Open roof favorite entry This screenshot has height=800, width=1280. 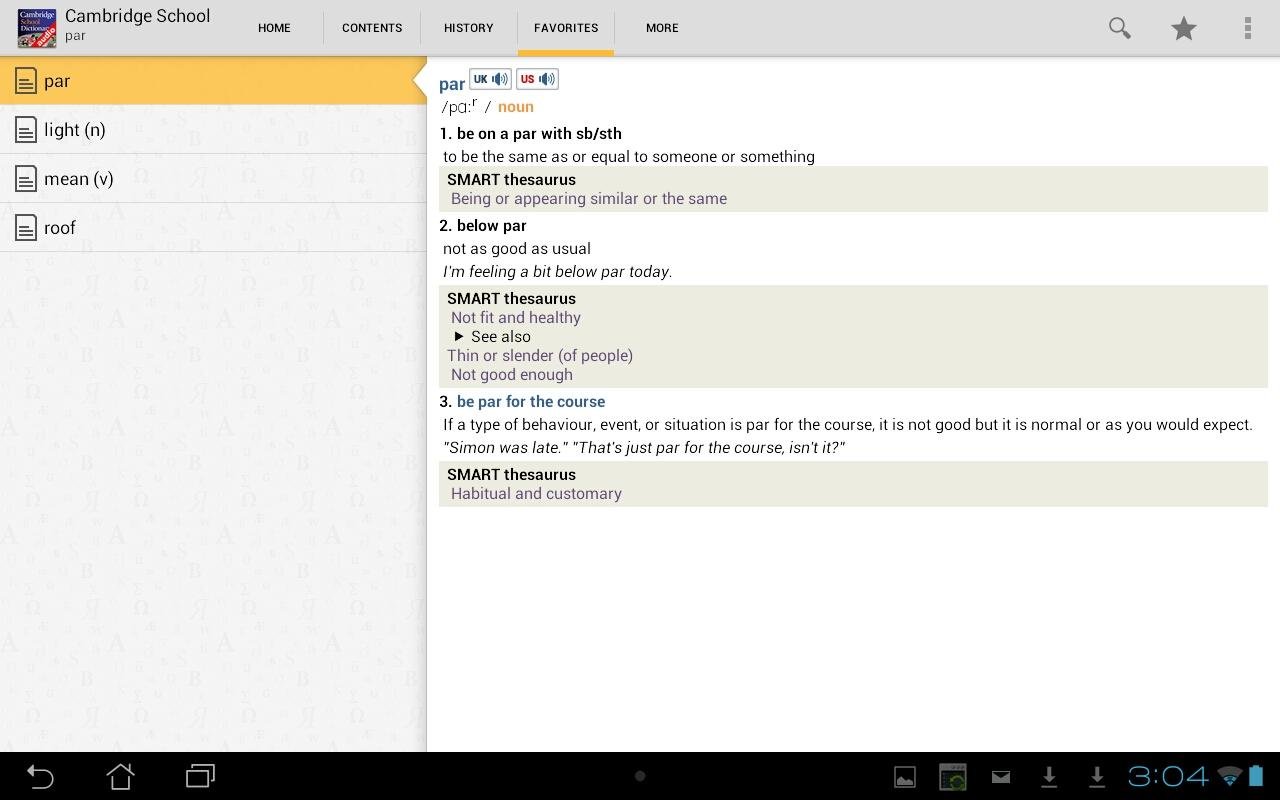(213, 228)
